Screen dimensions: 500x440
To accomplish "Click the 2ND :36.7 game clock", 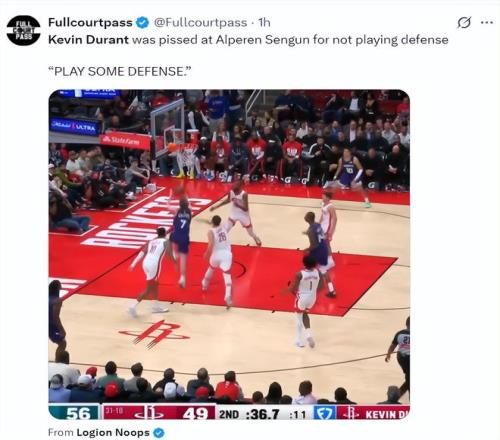I will pos(249,414).
